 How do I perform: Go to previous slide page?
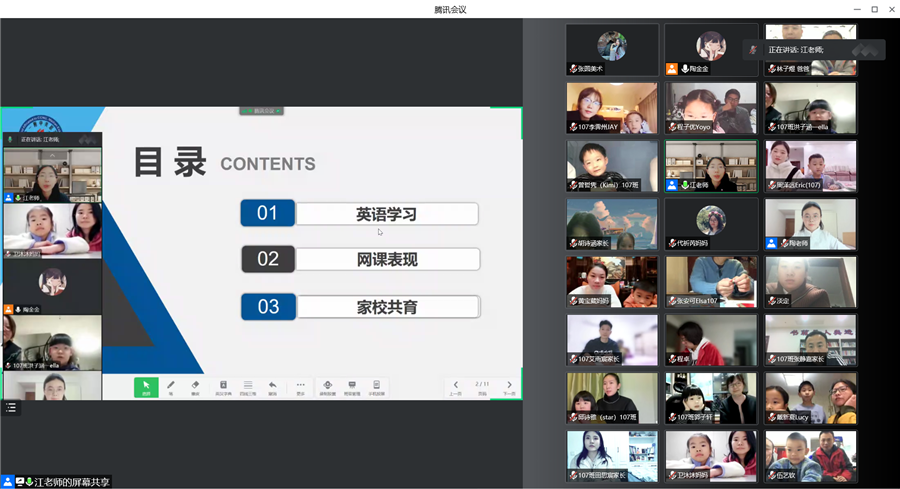(x=455, y=387)
